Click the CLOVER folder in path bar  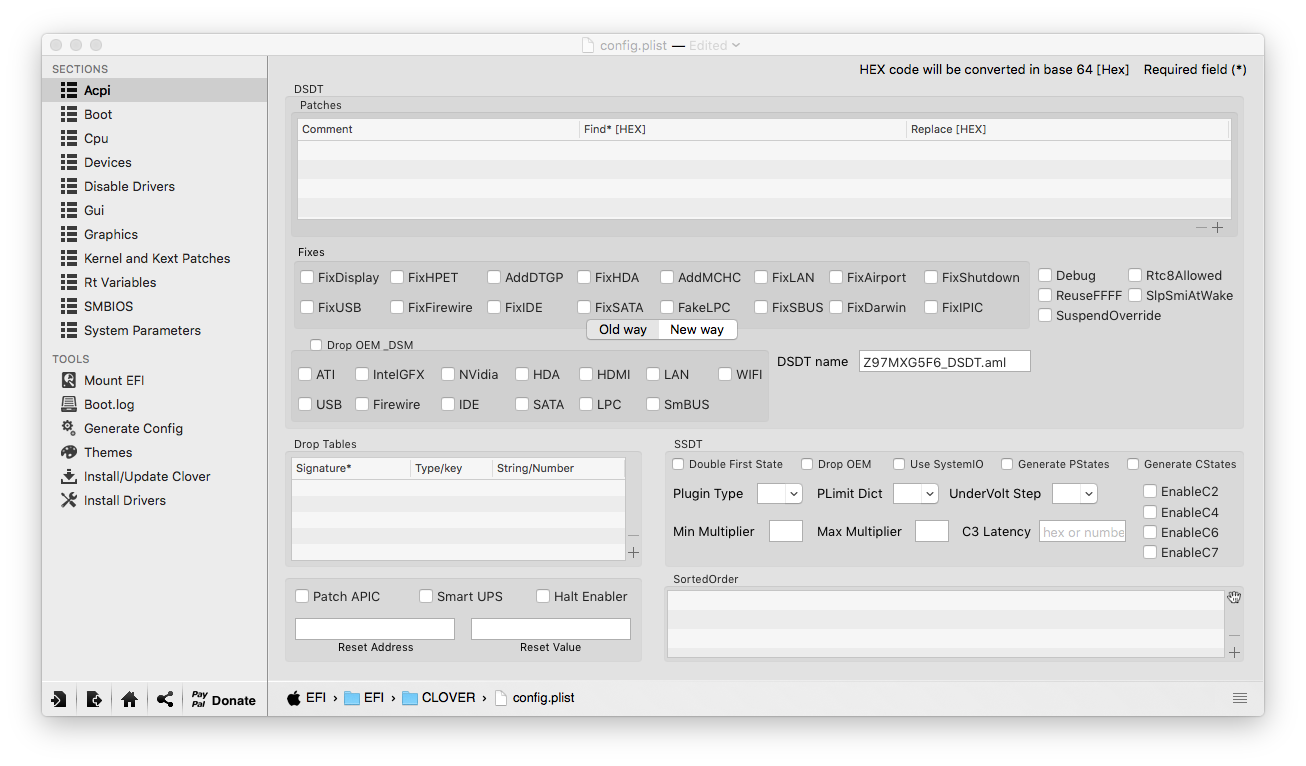coord(439,698)
